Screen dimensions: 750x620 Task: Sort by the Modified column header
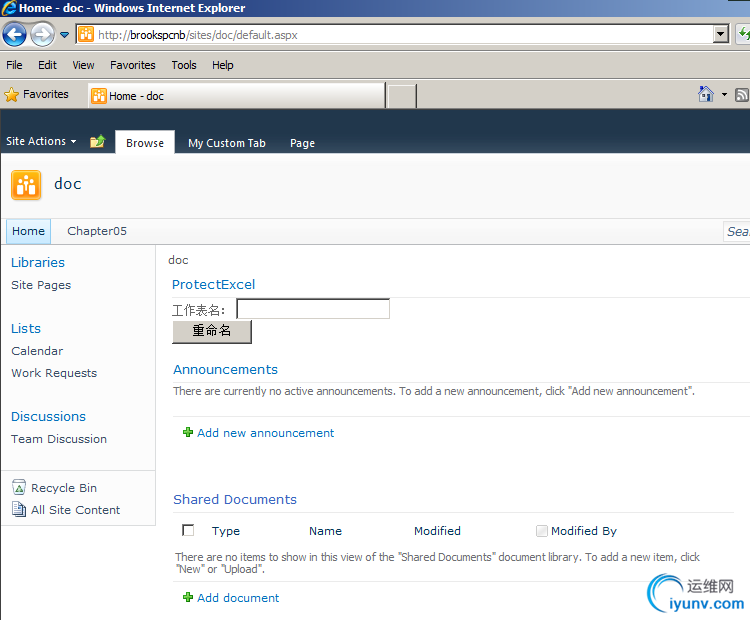tap(437, 531)
